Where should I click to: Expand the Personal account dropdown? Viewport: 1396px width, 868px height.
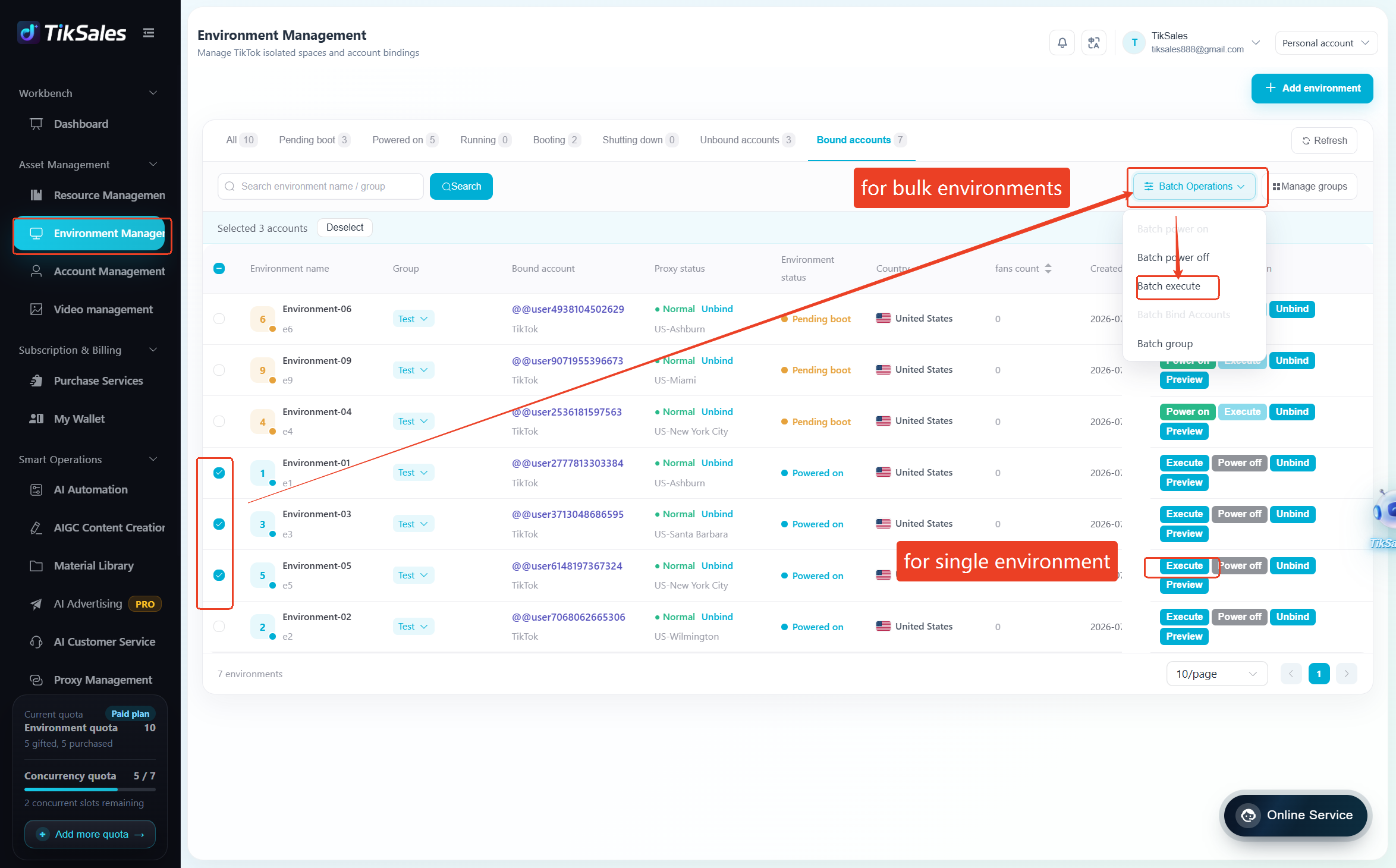[1326, 43]
